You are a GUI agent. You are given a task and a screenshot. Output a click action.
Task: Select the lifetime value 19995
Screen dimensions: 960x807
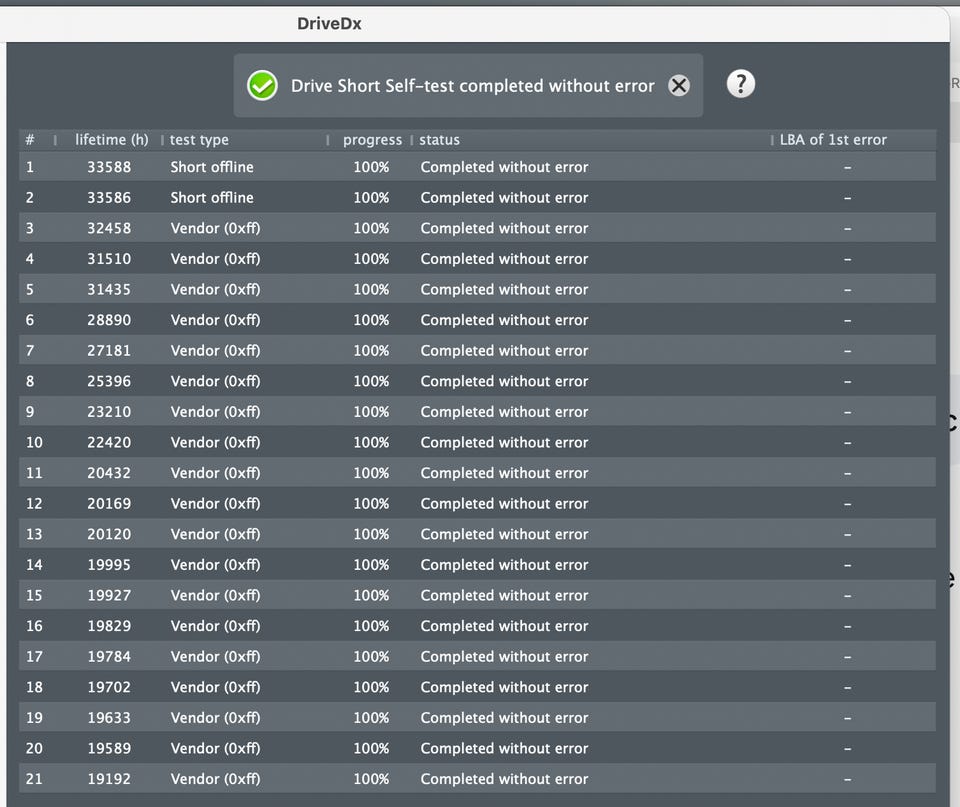pos(109,565)
